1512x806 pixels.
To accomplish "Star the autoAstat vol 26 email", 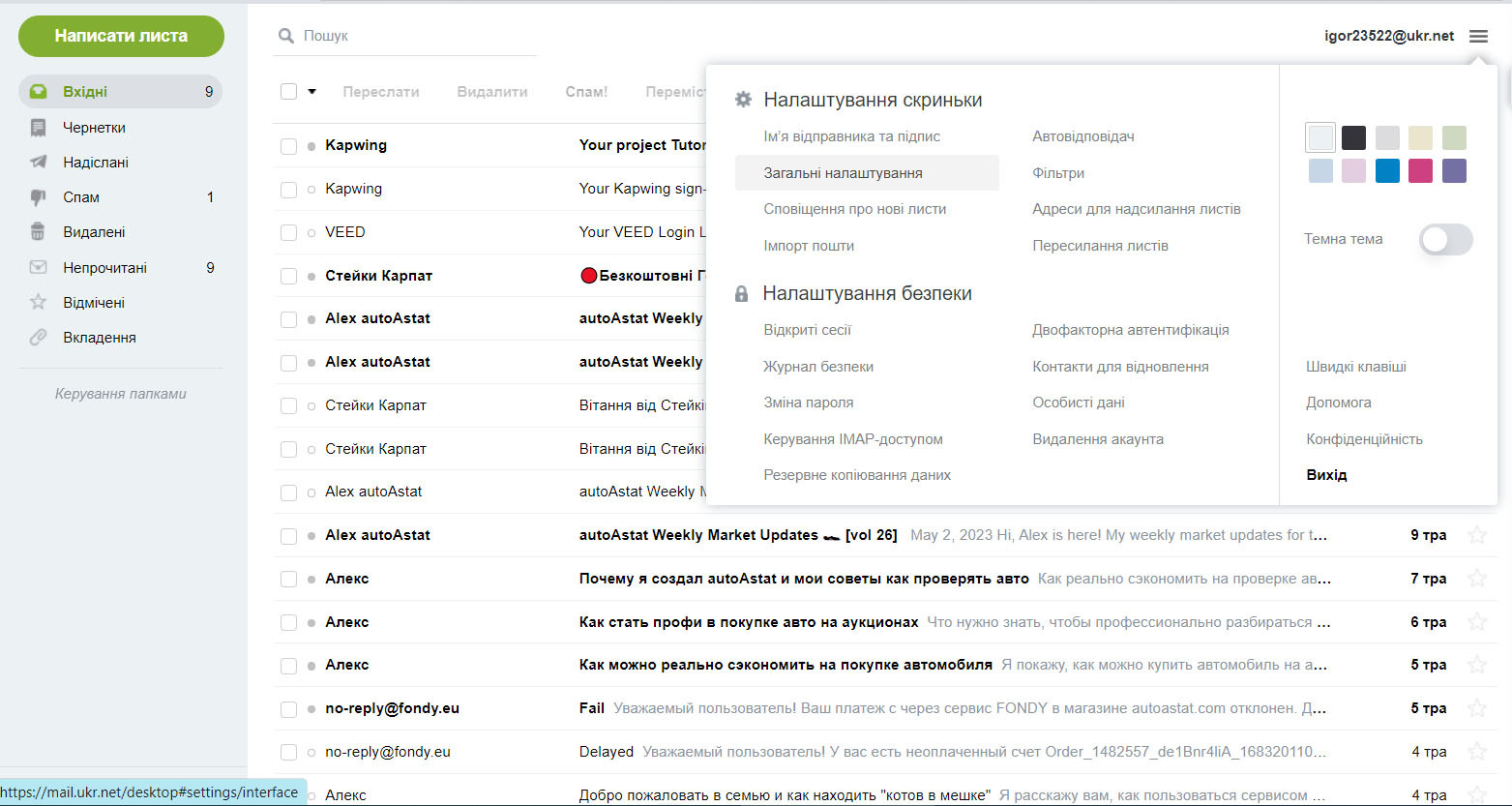I will click(1476, 535).
